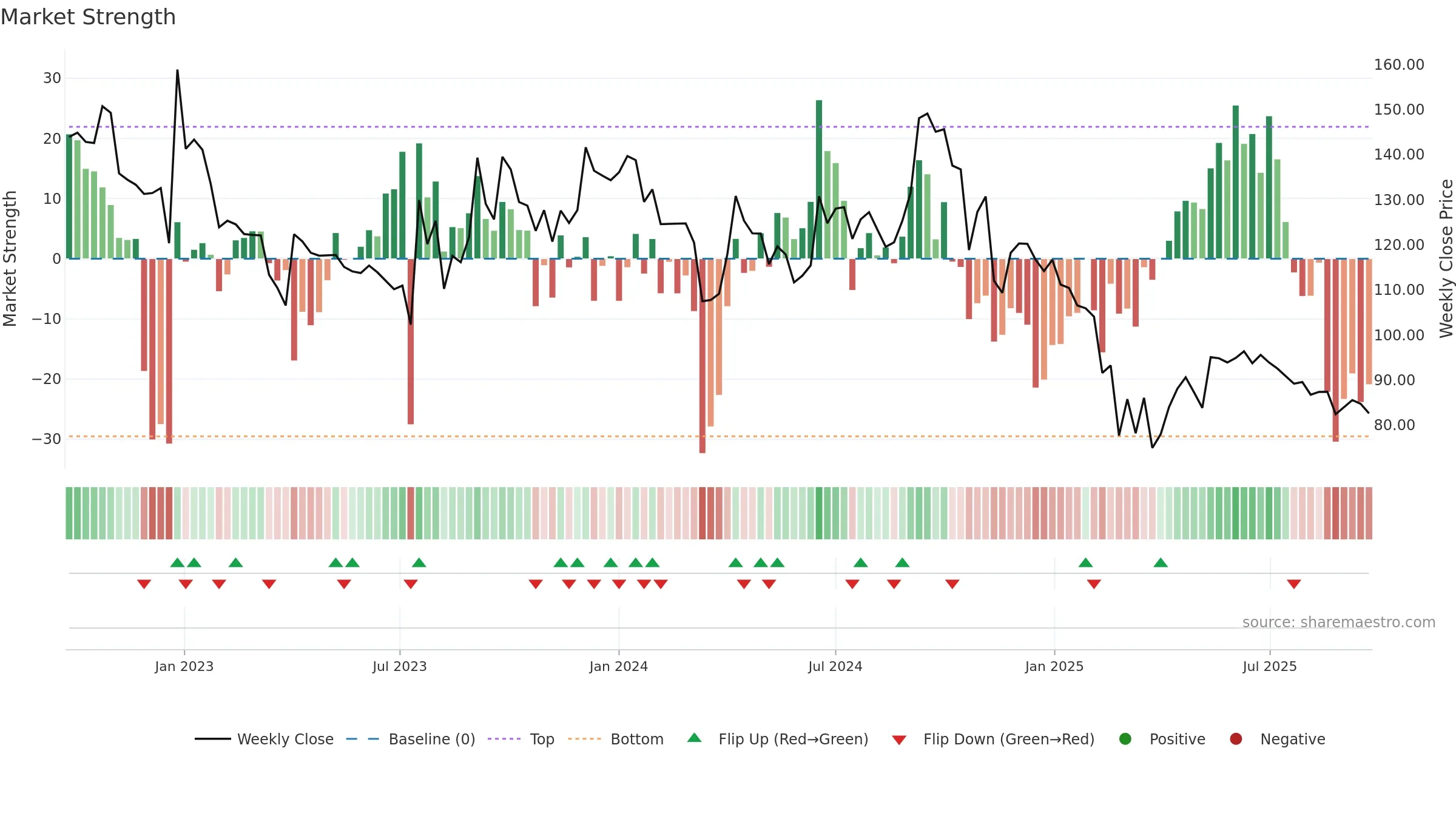
Task: Click the first flip-down marker before Jan 2023
Action: pos(144,584)
